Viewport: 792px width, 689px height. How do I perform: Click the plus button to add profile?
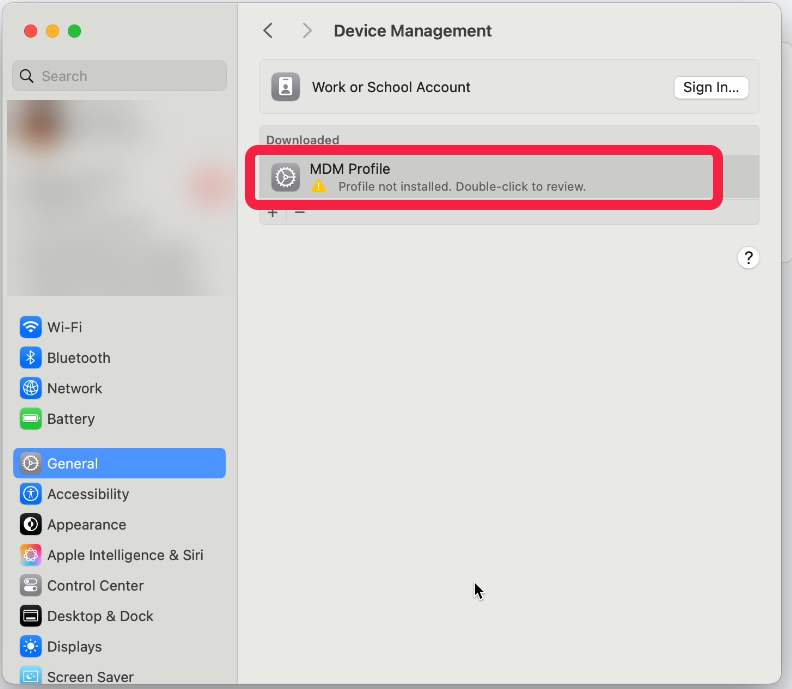(273, 213)
